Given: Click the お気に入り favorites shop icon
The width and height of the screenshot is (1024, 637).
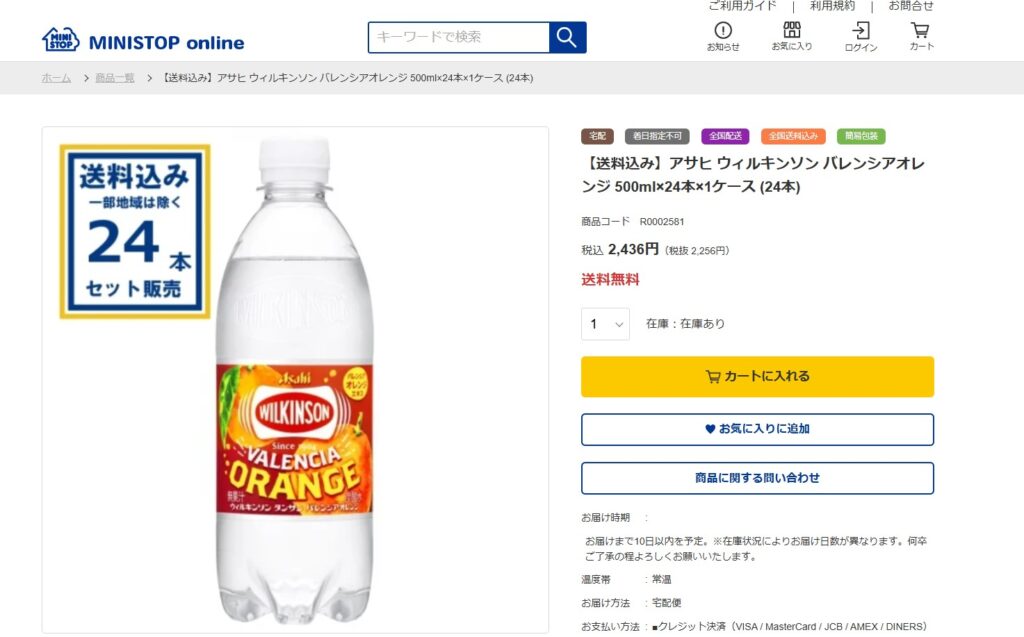Looking at the screenshot, I should point(792,33).
